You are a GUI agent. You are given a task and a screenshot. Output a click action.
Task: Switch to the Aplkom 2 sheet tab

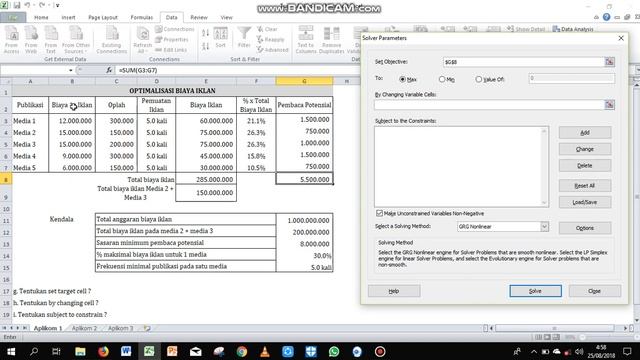(84, 328)
